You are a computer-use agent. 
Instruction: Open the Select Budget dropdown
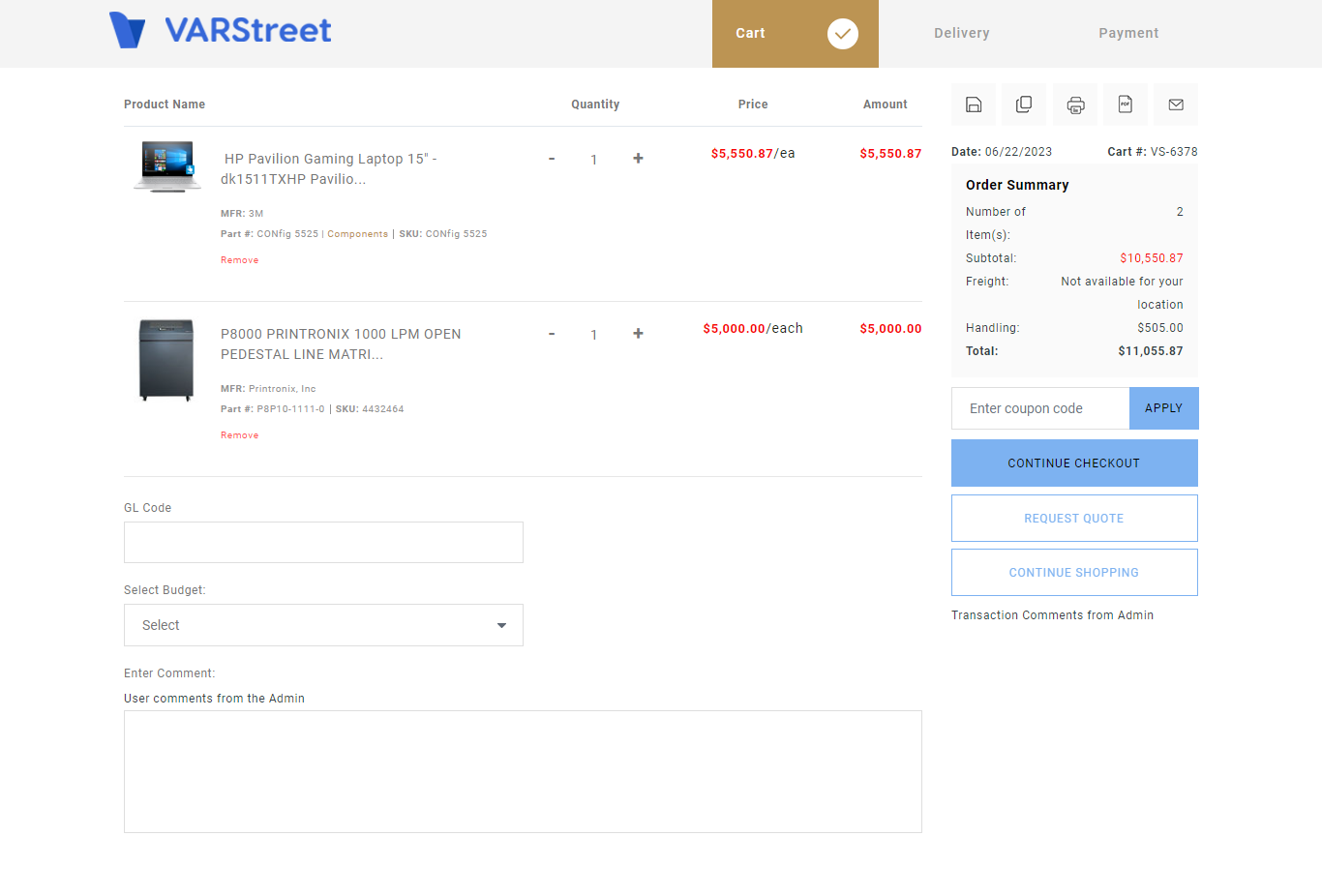pyautogui.click(x=323, y=625)
